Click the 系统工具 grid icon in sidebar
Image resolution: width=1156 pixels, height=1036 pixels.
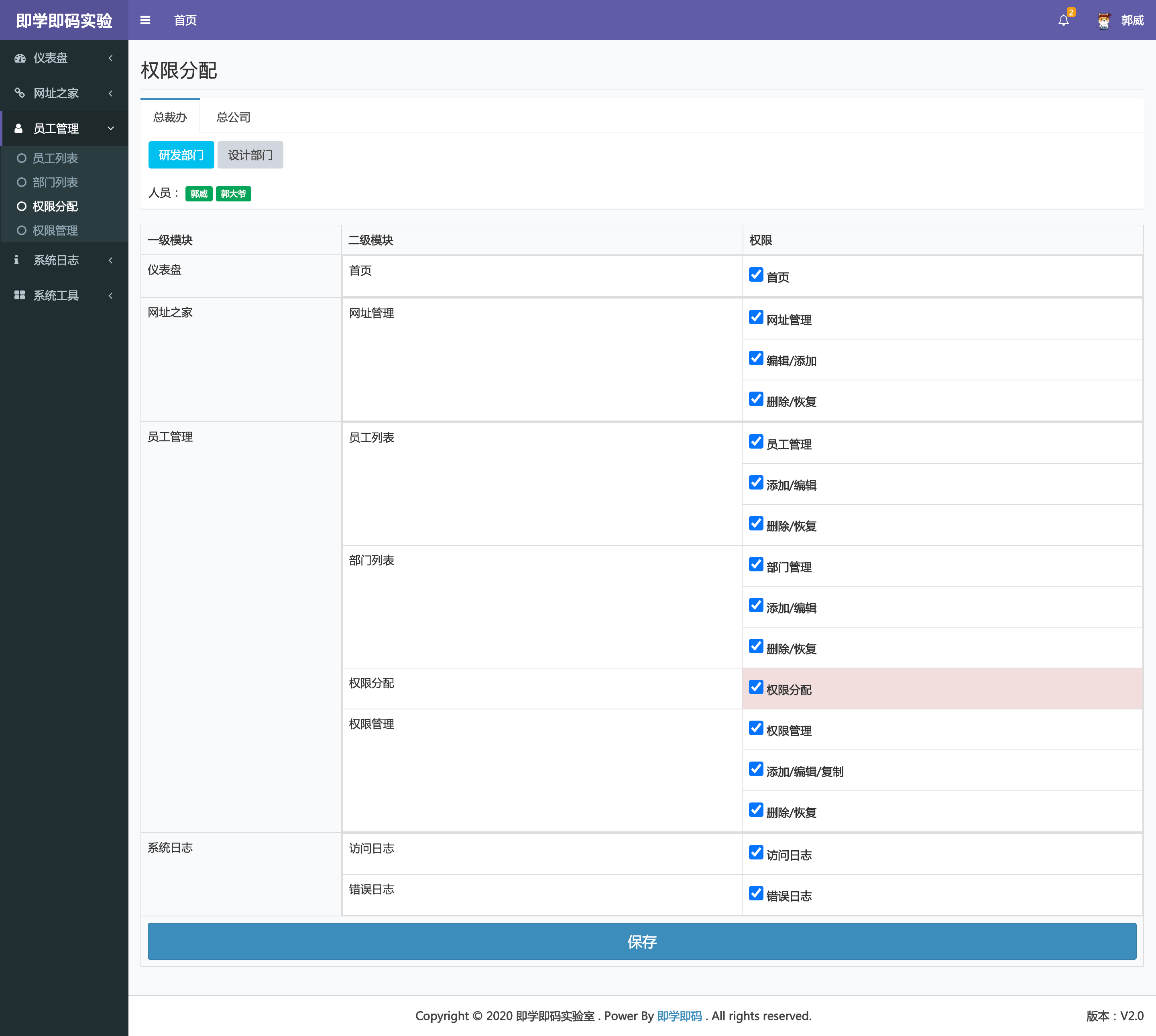tap(20, 295)
